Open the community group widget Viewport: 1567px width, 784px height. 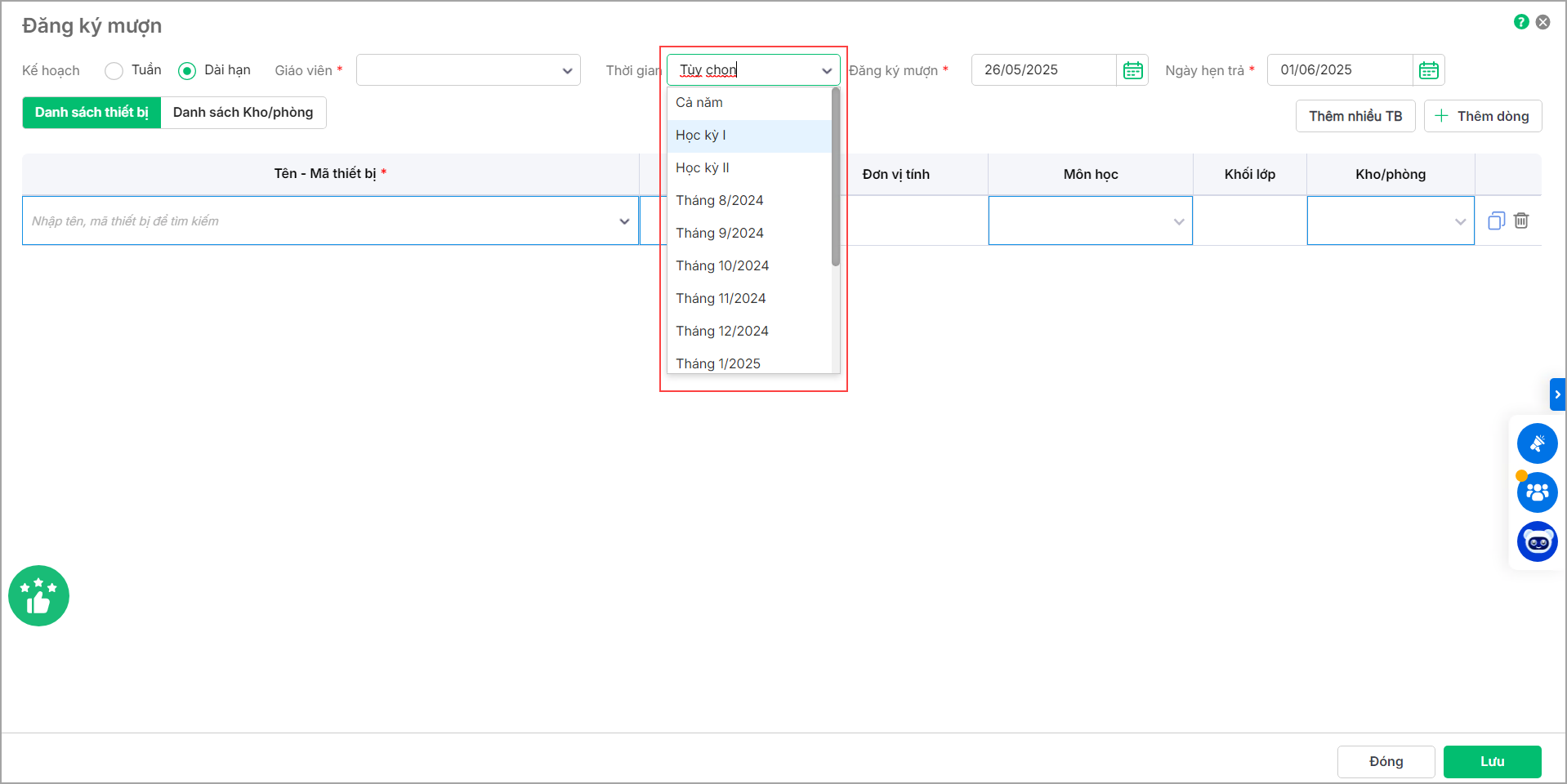point(1538,492)
